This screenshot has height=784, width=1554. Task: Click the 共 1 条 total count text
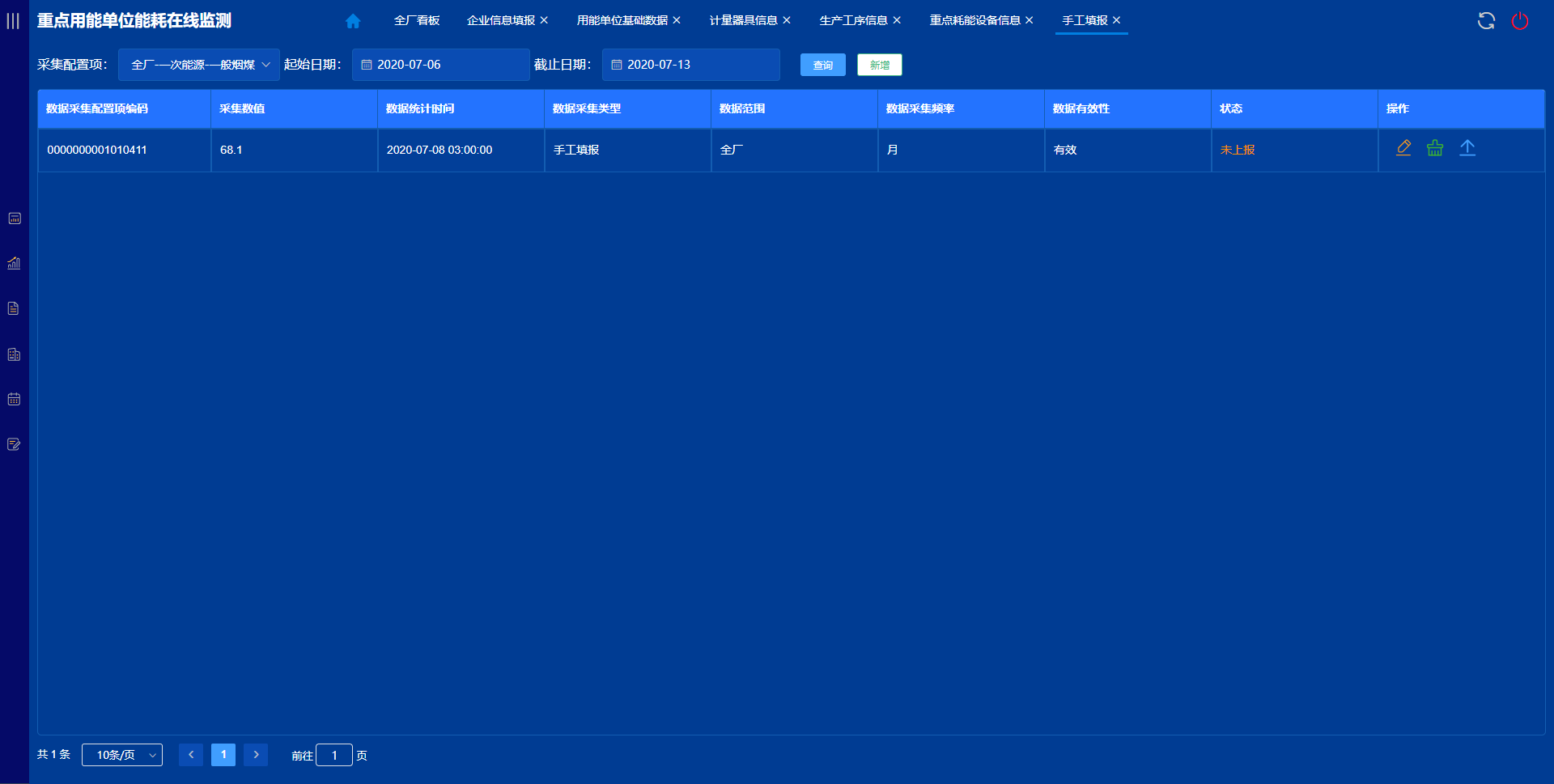tap(54, 754)
